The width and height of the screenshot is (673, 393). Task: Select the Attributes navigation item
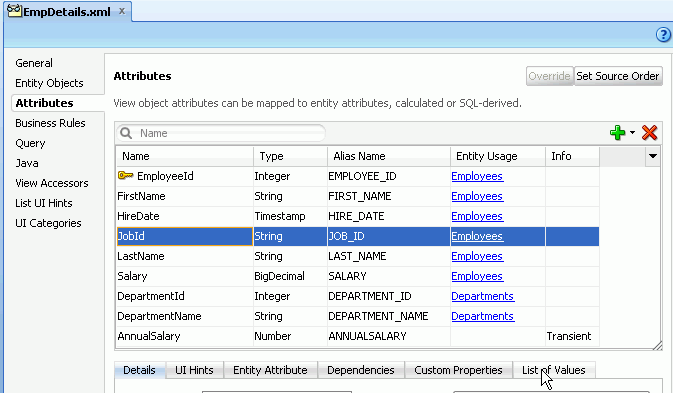coord(44,103)
